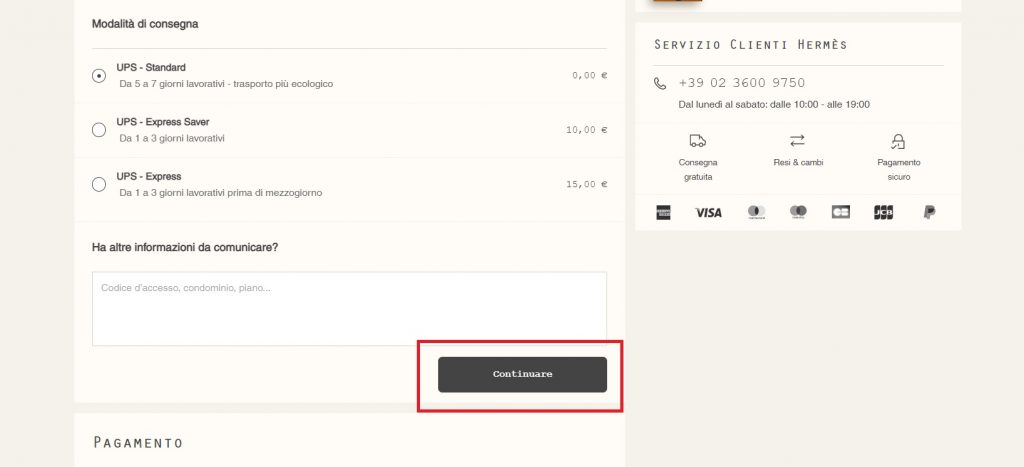
Task: Open the Resi & cambi text link
Action: pyautogui.click(x=798, y=162)
